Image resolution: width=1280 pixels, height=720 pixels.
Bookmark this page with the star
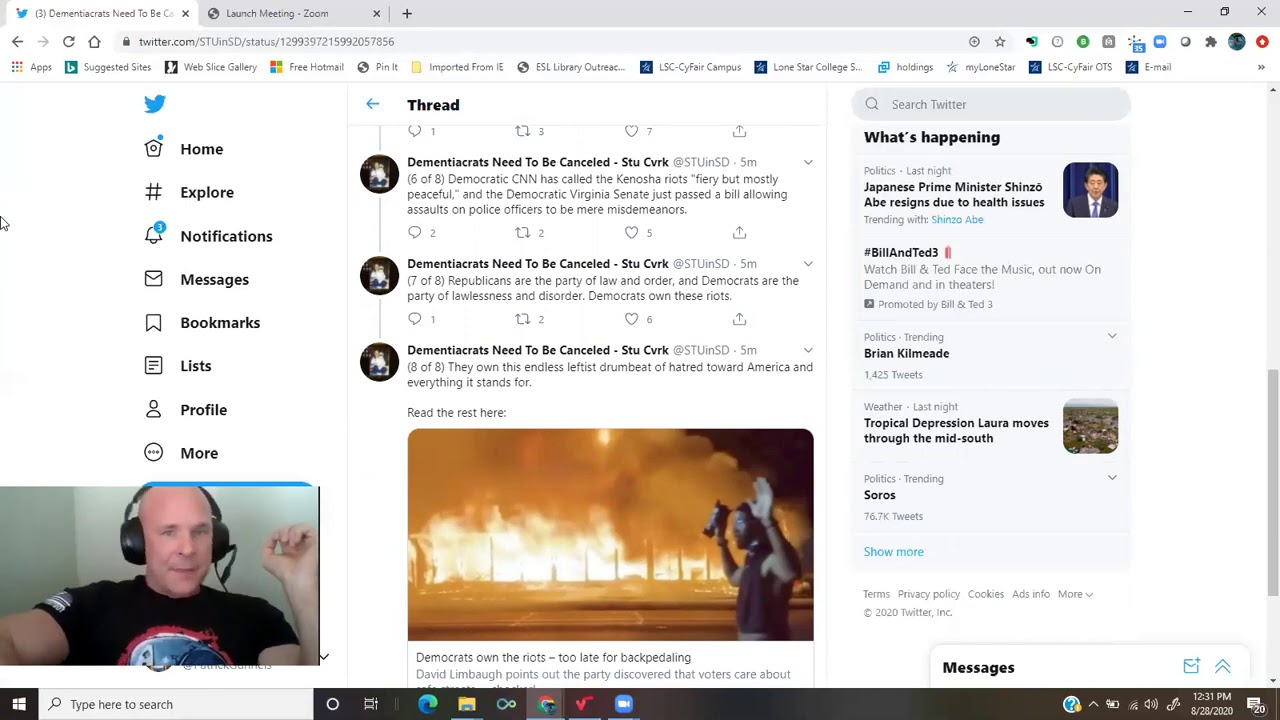(x=999, y=41)
